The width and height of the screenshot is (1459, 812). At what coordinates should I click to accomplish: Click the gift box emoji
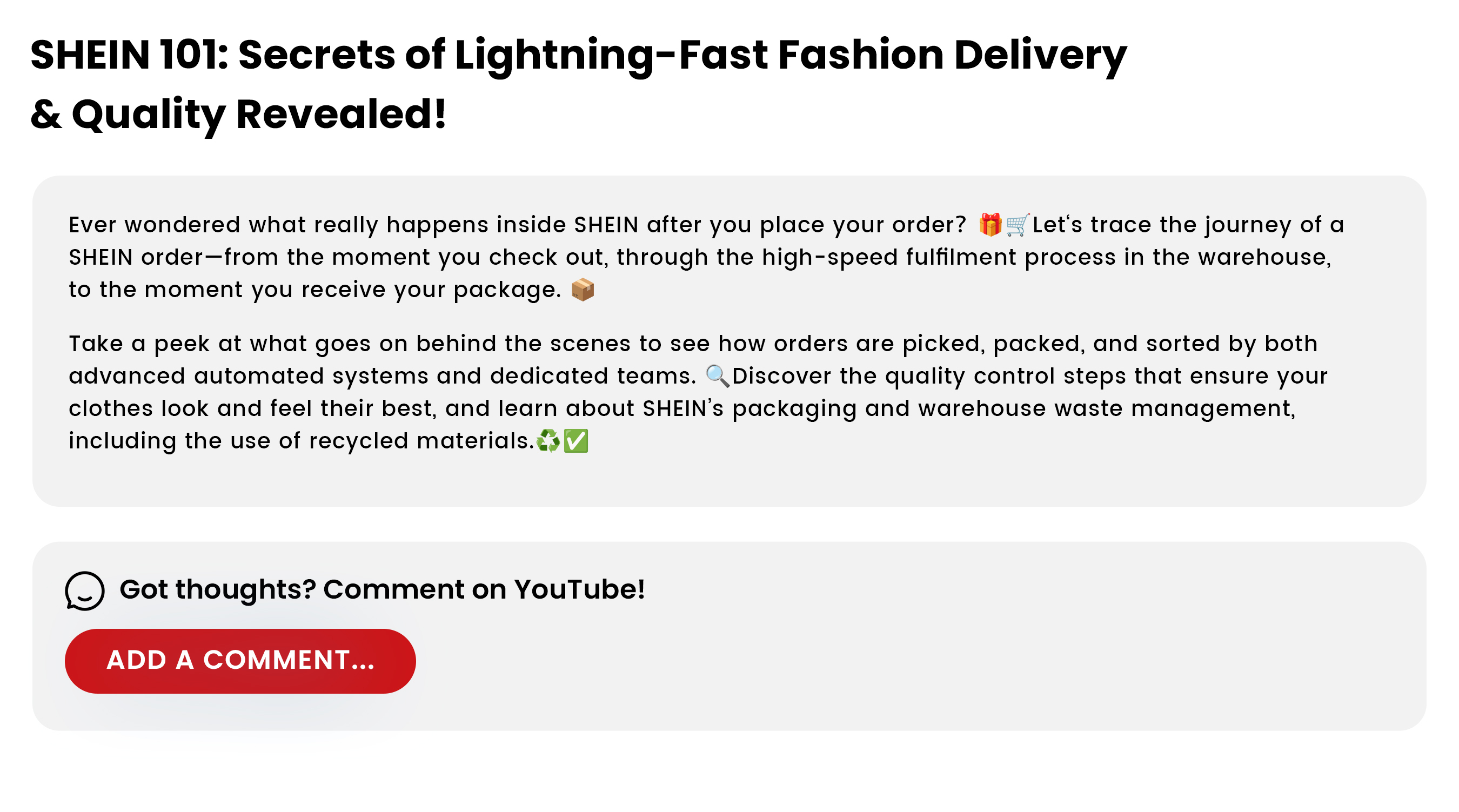point(990,225)
